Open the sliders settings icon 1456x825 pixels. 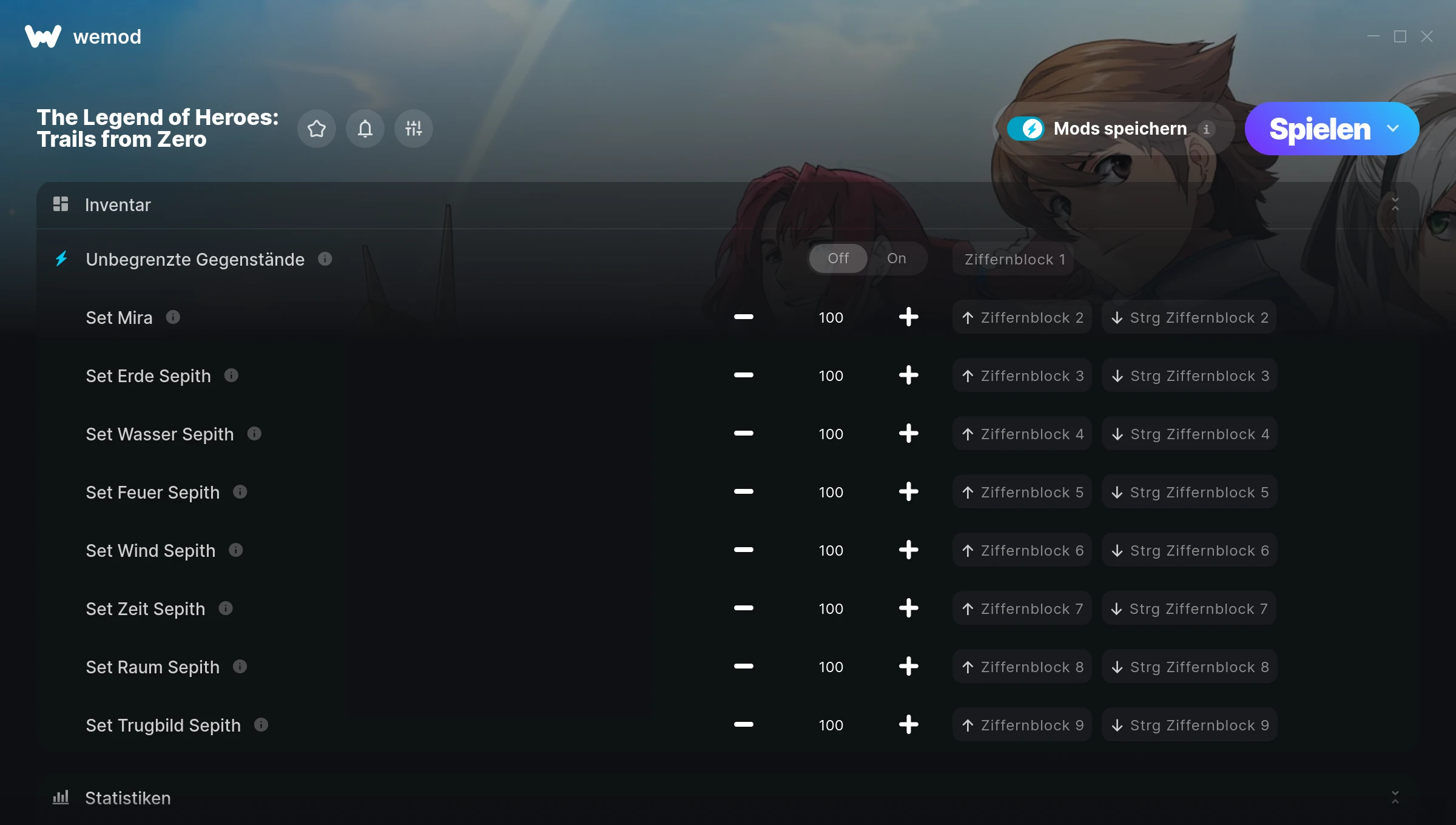coord(414,129)
